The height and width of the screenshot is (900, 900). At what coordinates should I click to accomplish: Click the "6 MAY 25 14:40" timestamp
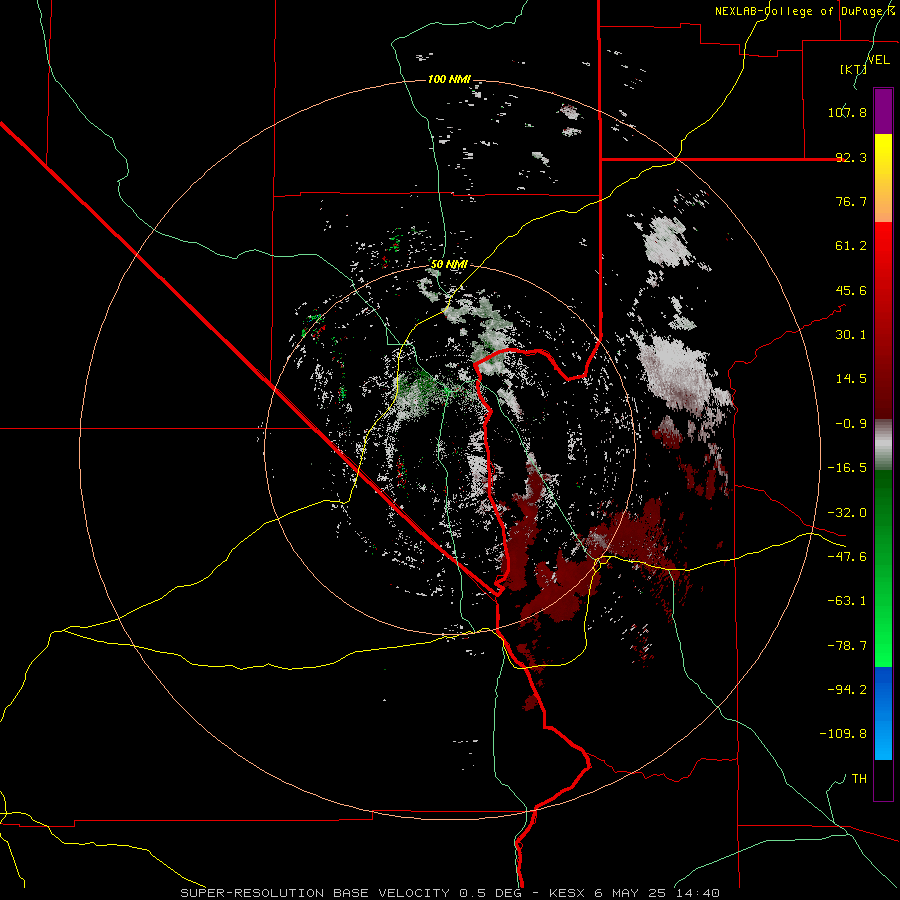point(657,893)
